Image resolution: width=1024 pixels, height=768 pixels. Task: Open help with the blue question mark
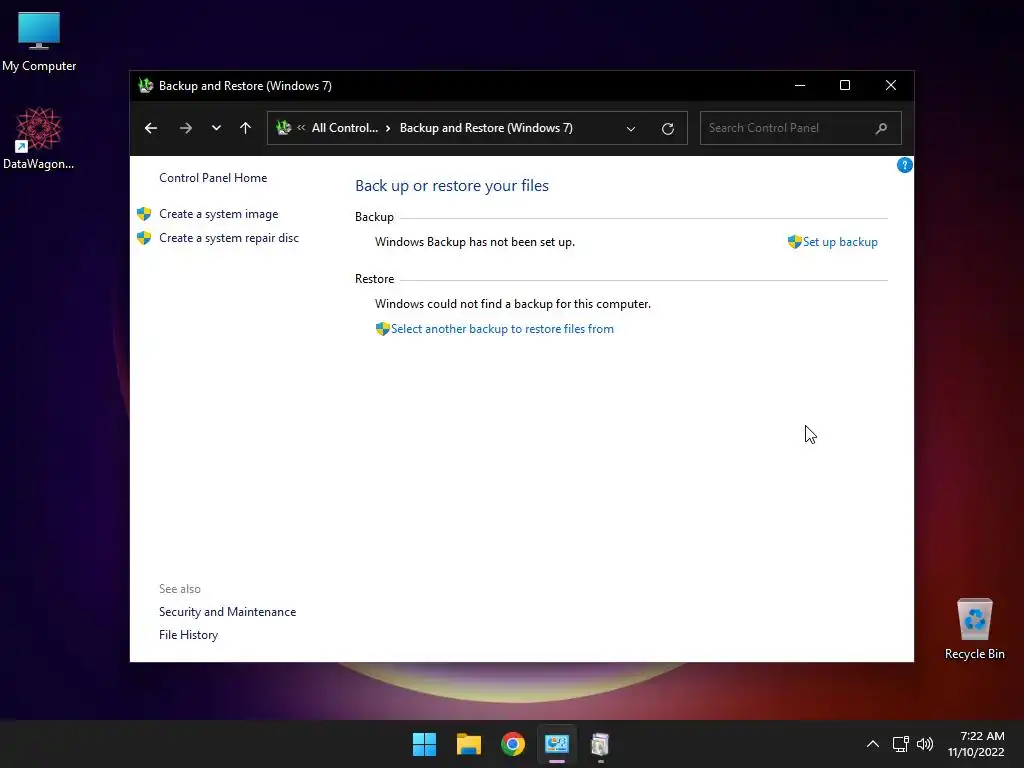coord(904,165)
